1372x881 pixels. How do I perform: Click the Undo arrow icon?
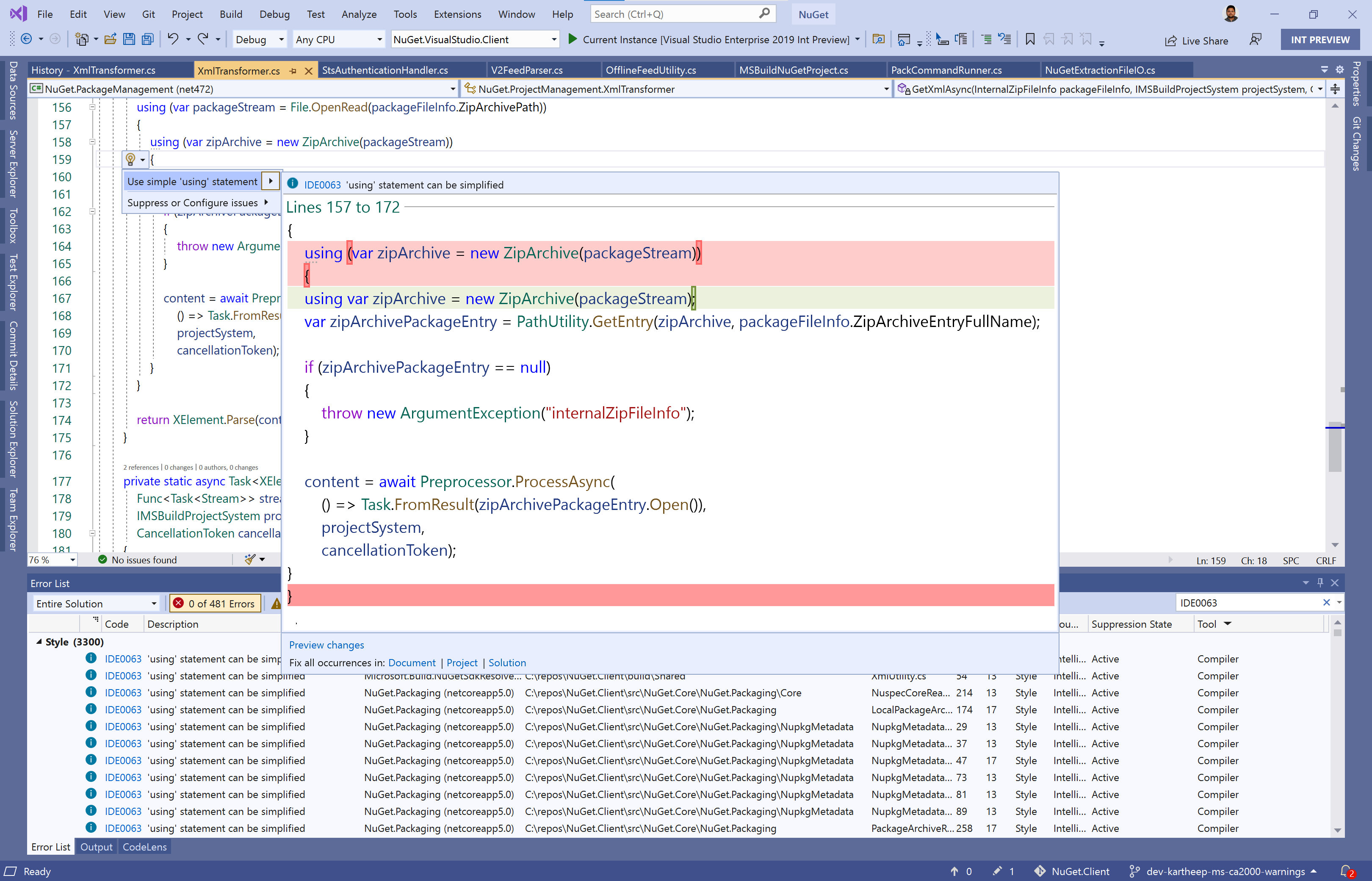172,39
